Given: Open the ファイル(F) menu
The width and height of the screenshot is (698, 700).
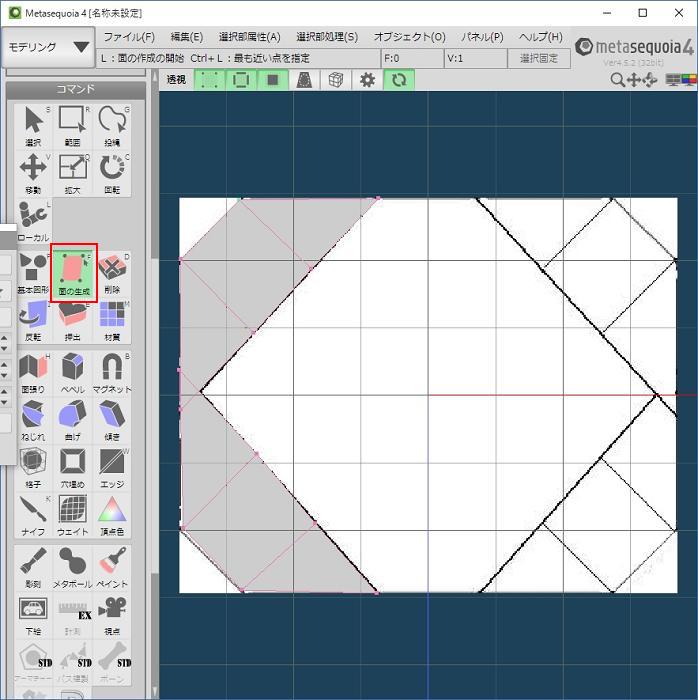Looking at the screenshot, I should coord(129,37).
